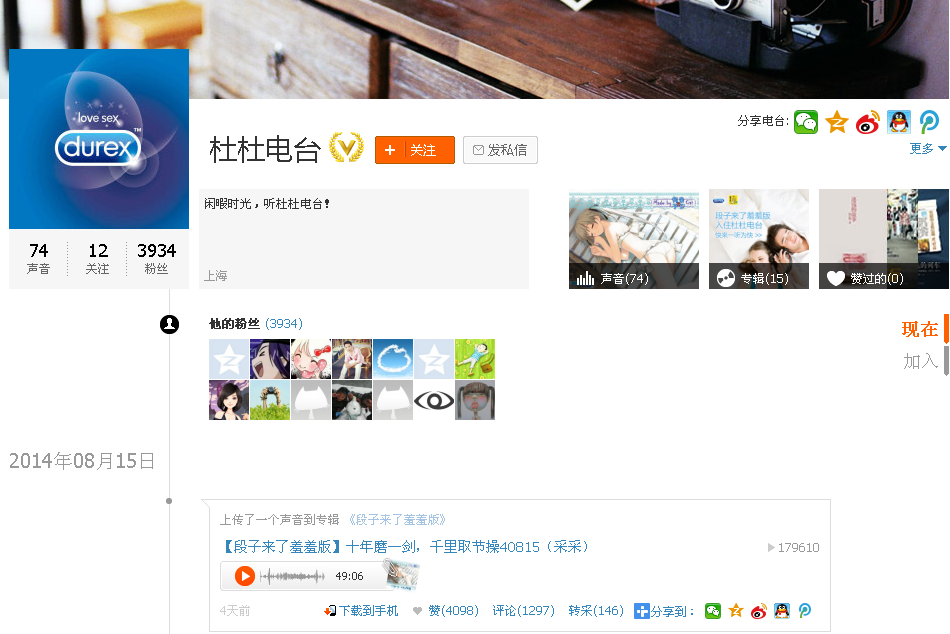Share the sound to Pengyou icon
The height and width of the screenshot is (634, 950).
pyautogui.click(x=805, y=611)
